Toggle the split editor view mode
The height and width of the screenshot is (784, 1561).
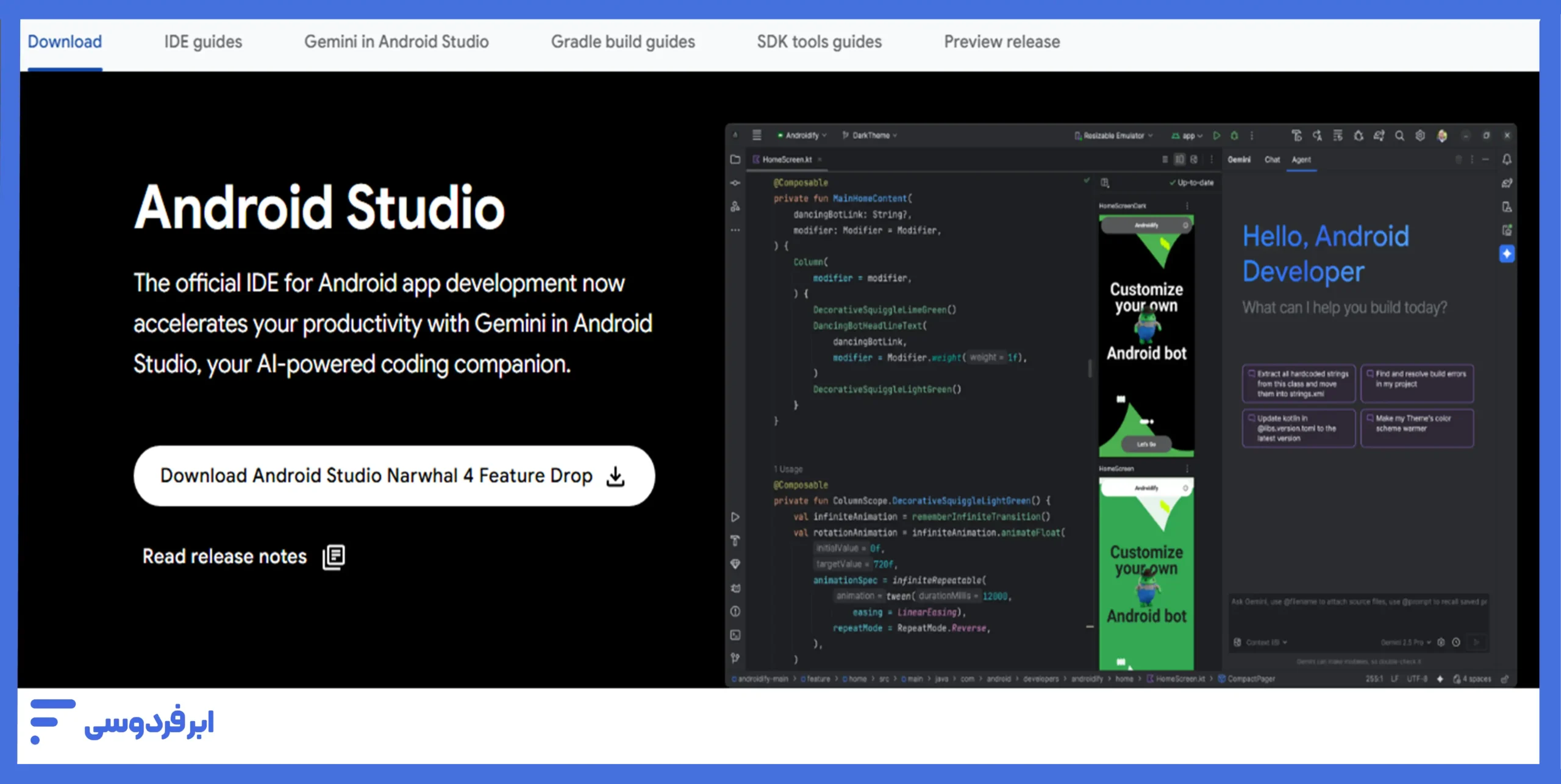click(1179, 160)
